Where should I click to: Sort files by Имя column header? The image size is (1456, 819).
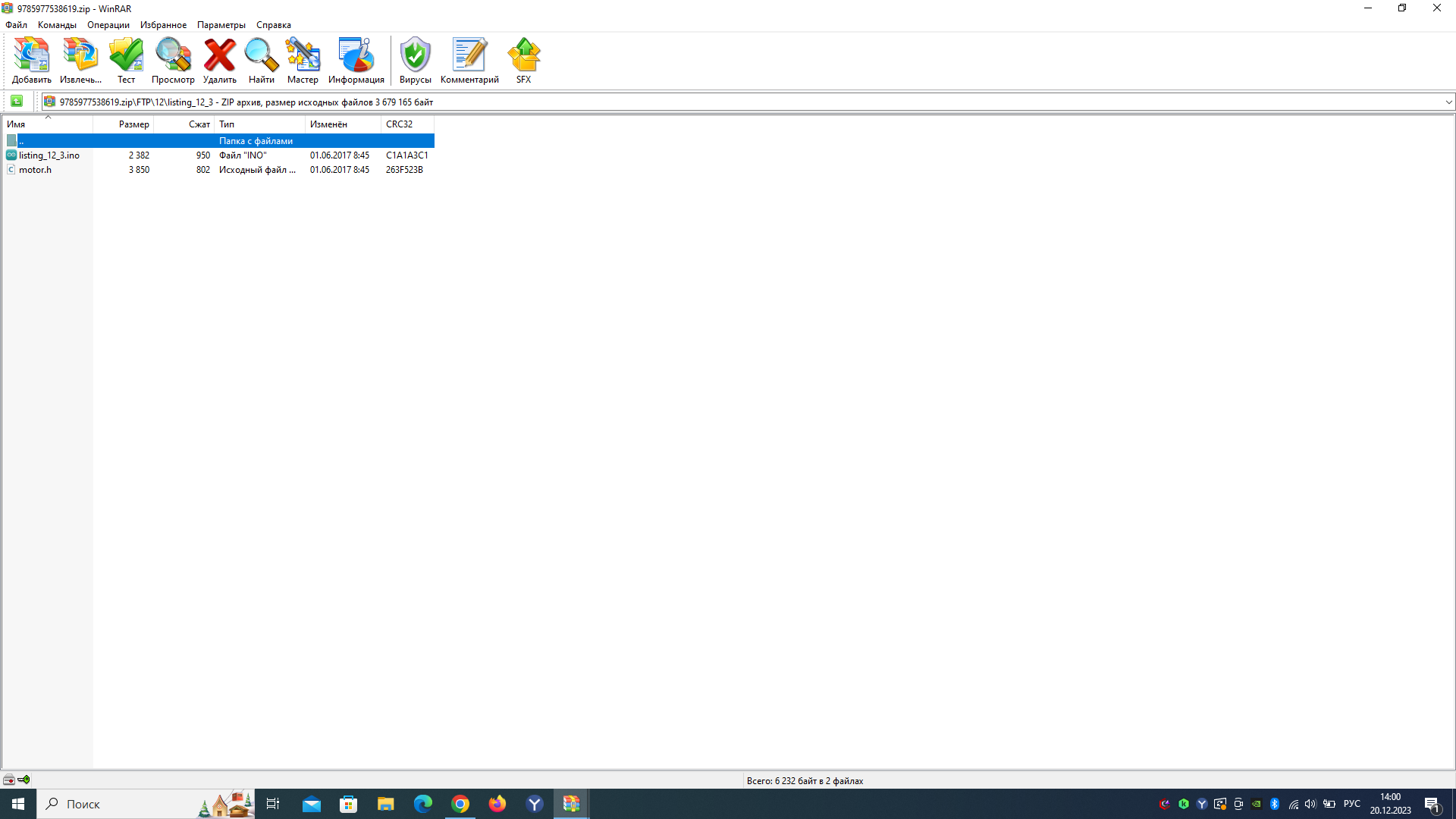(47, 124)
